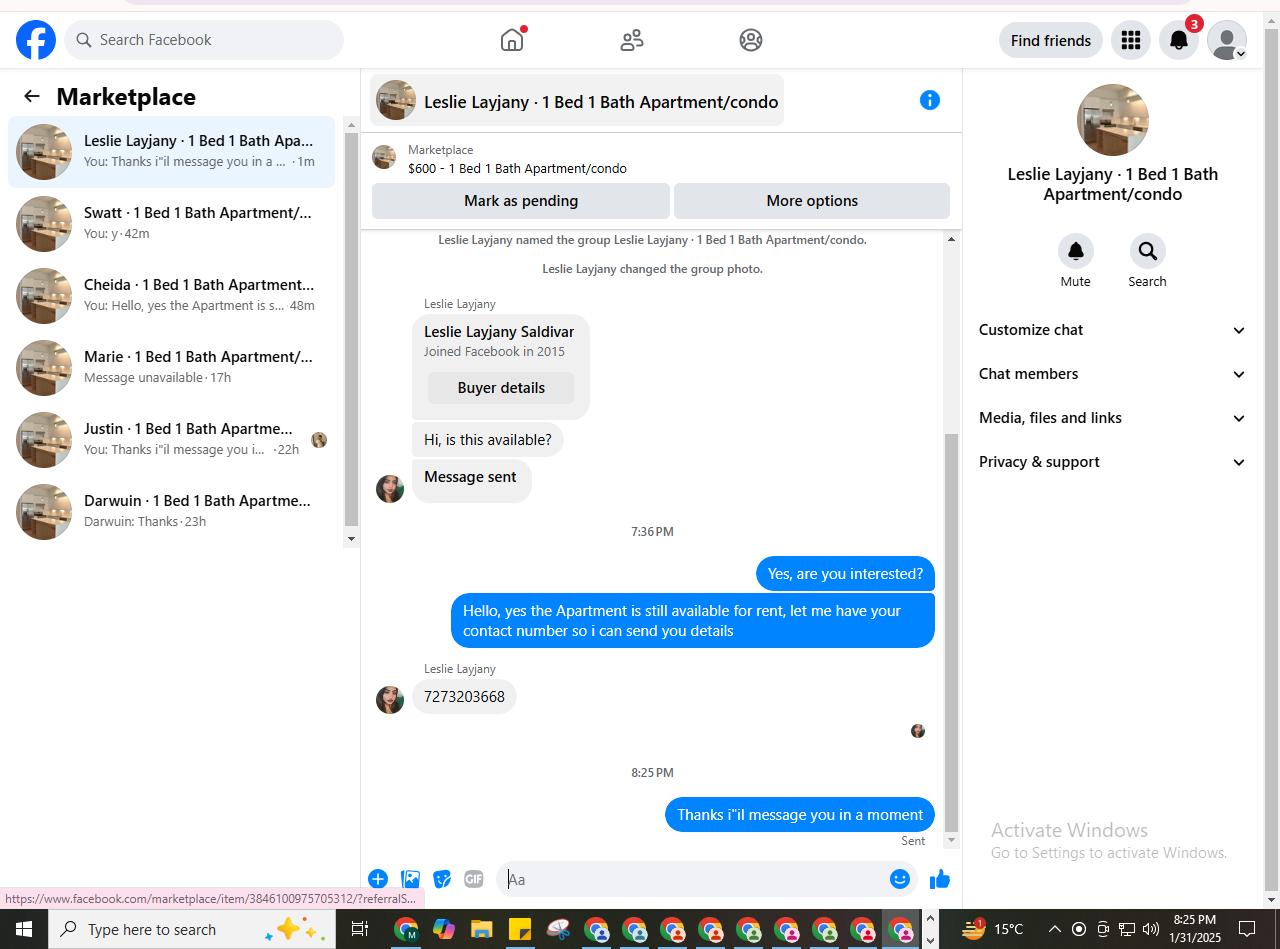1280x949 pixels.
Task: Open the Justin conversation
Action: (x=172, y=440)
